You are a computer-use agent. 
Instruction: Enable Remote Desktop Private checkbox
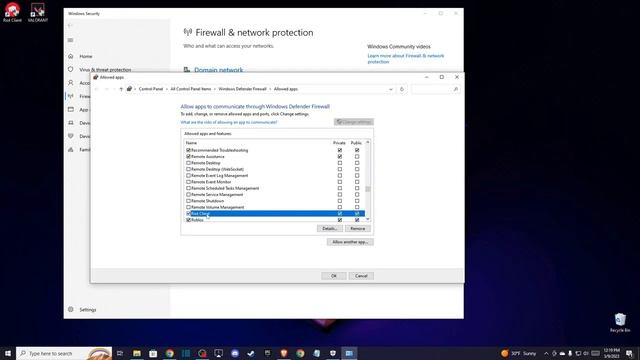click(x=340, y=163)
